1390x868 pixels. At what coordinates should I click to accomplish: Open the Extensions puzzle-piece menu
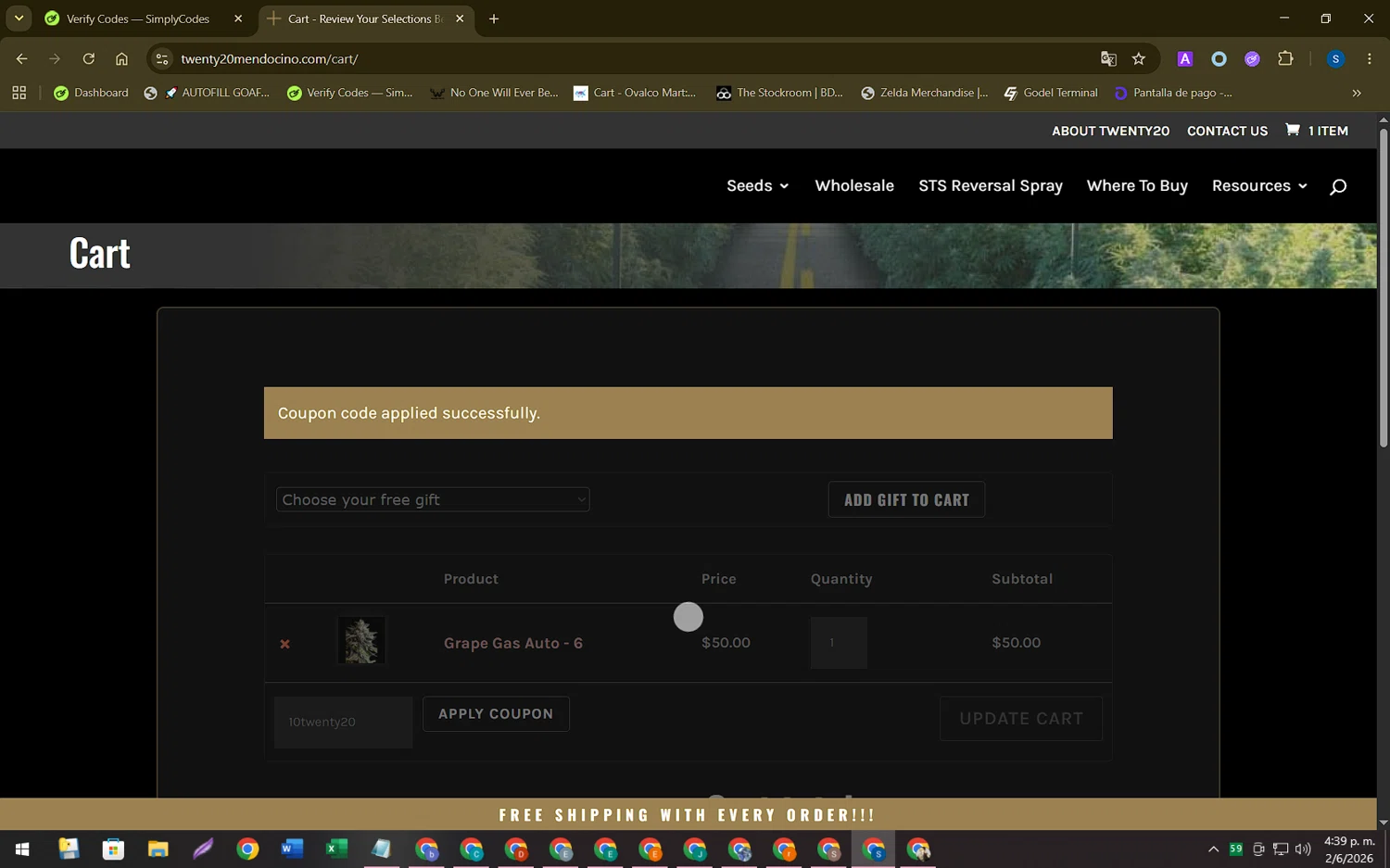(1285, 58)
